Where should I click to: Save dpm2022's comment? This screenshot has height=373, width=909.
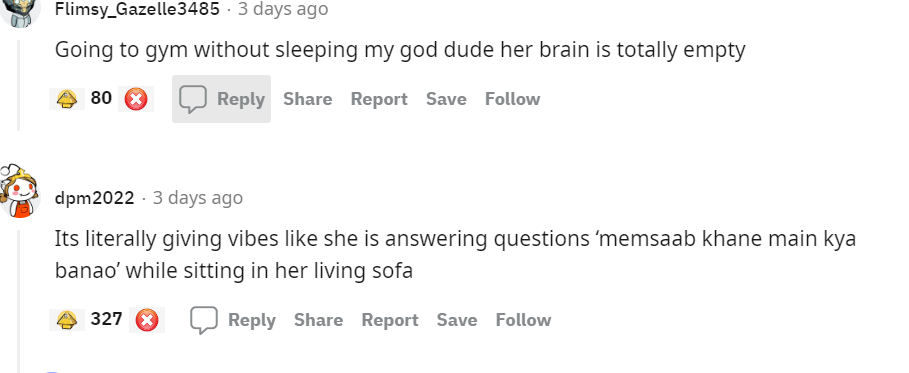(457, 320)
